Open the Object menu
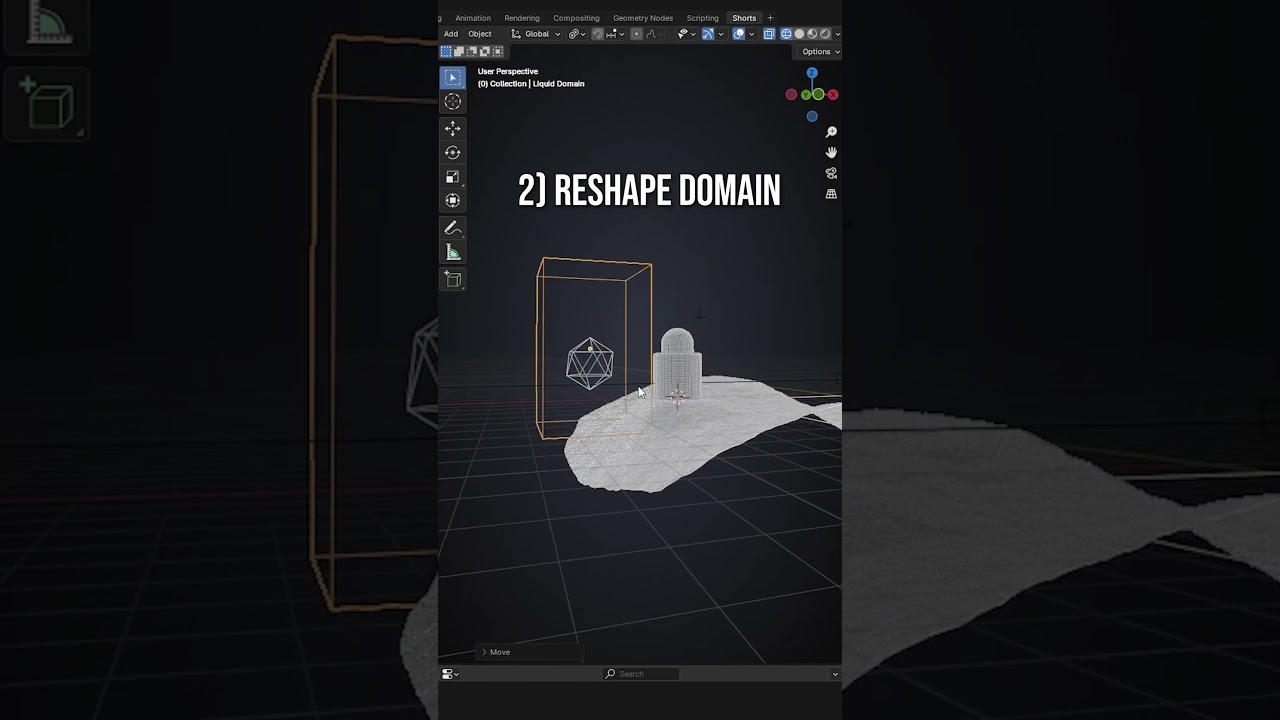 (x=480, y=34)
